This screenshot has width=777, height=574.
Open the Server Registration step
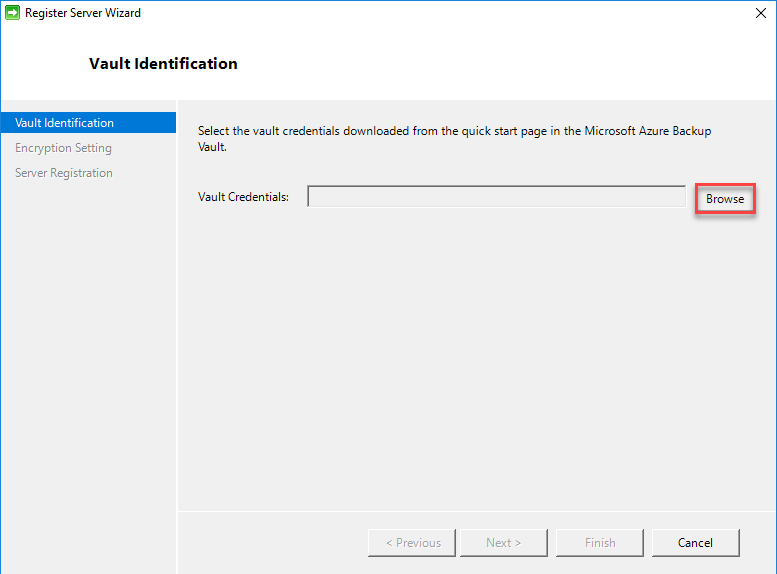(64, 173)
